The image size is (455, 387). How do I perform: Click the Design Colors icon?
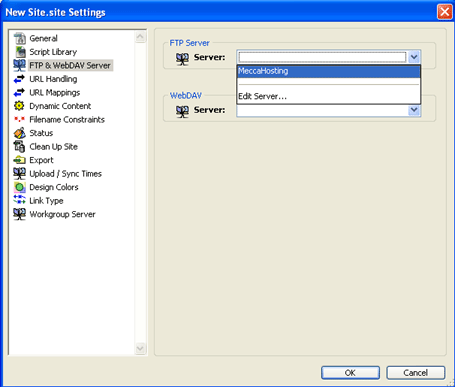pyautogui.click(x=19, y=187)
